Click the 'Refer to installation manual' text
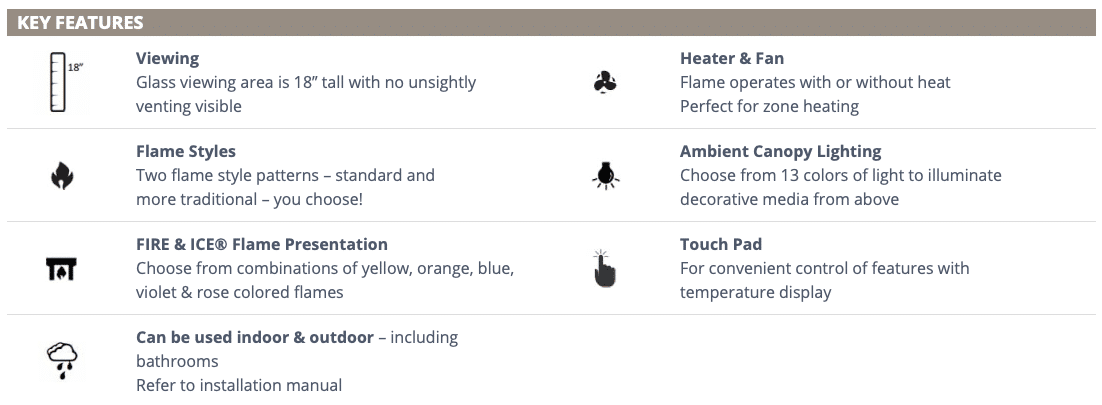 point(239,385)
